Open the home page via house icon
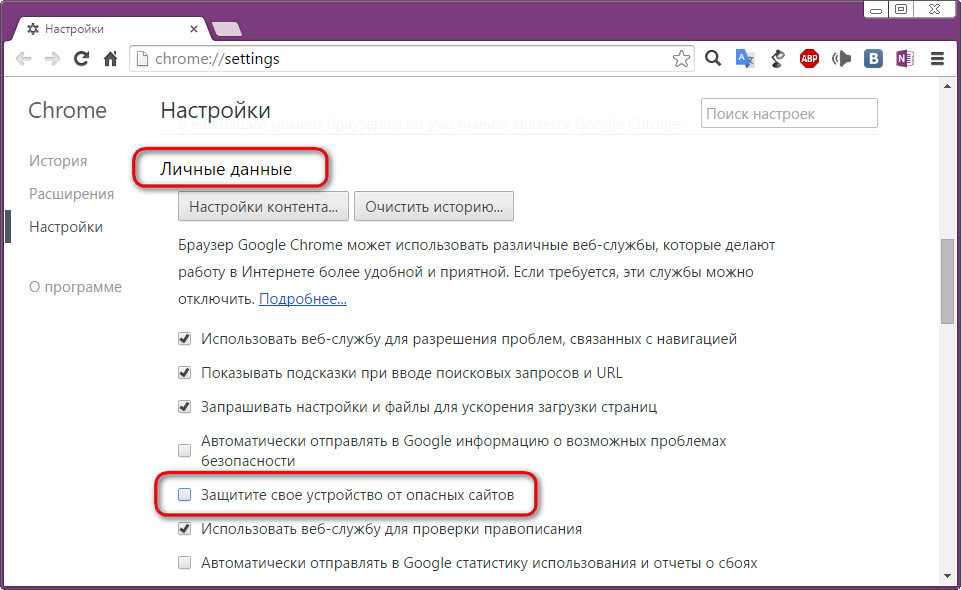961x590 pixels. [x=110, y=59]
